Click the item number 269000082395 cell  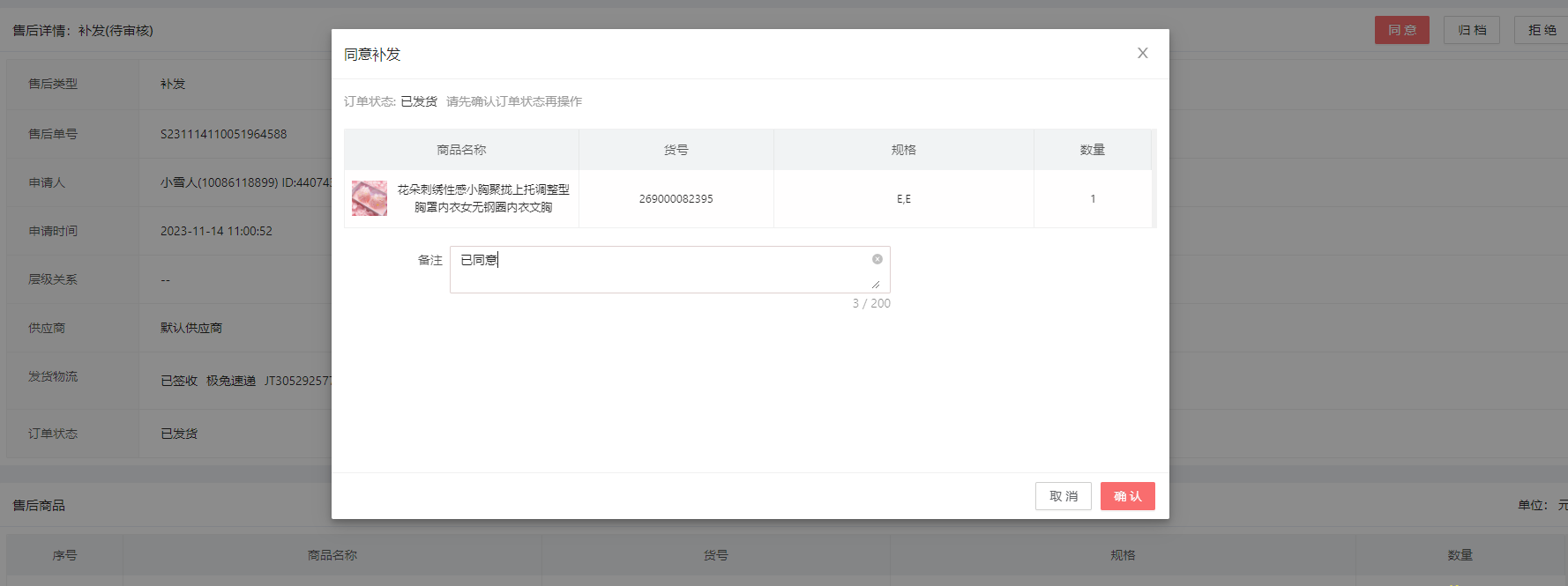click(676, 199)
